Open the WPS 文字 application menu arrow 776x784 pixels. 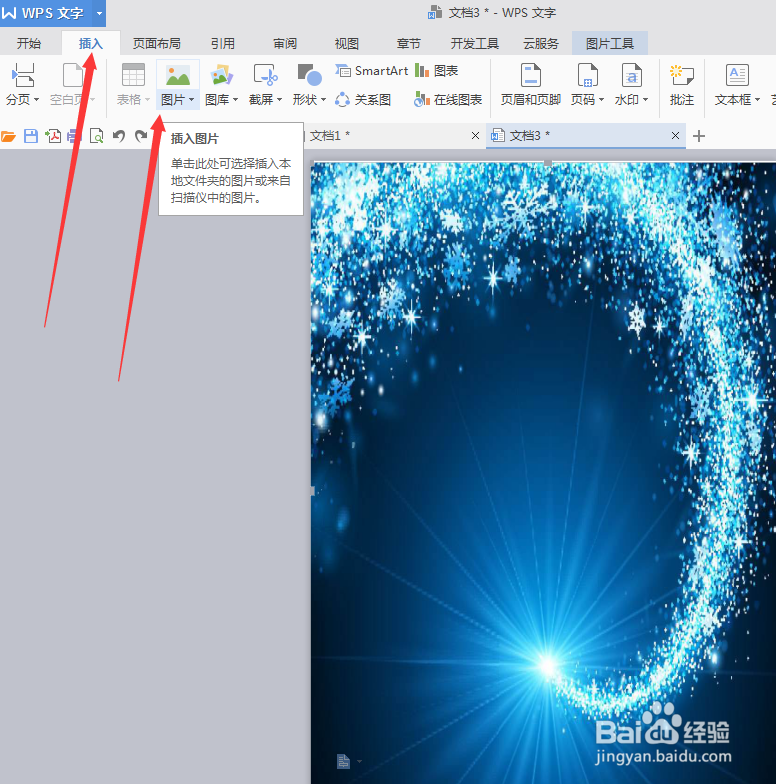tap(99, 13)
